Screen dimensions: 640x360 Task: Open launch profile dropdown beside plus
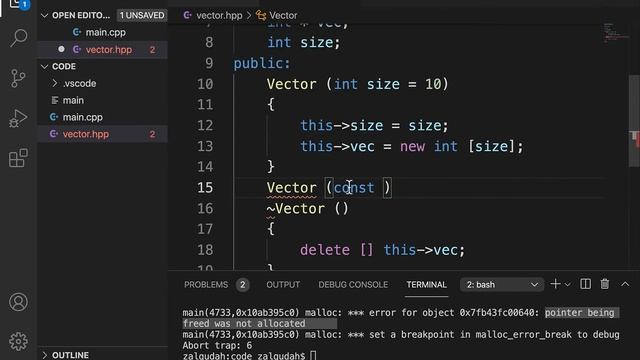pos(567,284)
